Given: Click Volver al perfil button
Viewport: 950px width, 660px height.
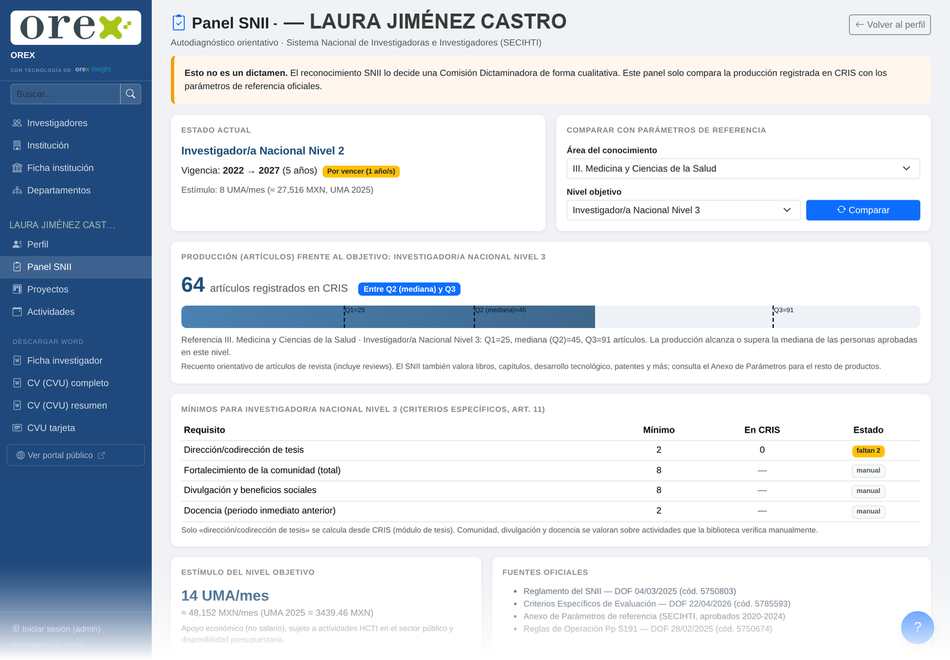Looking at the screenshot, I should [889, 25].
